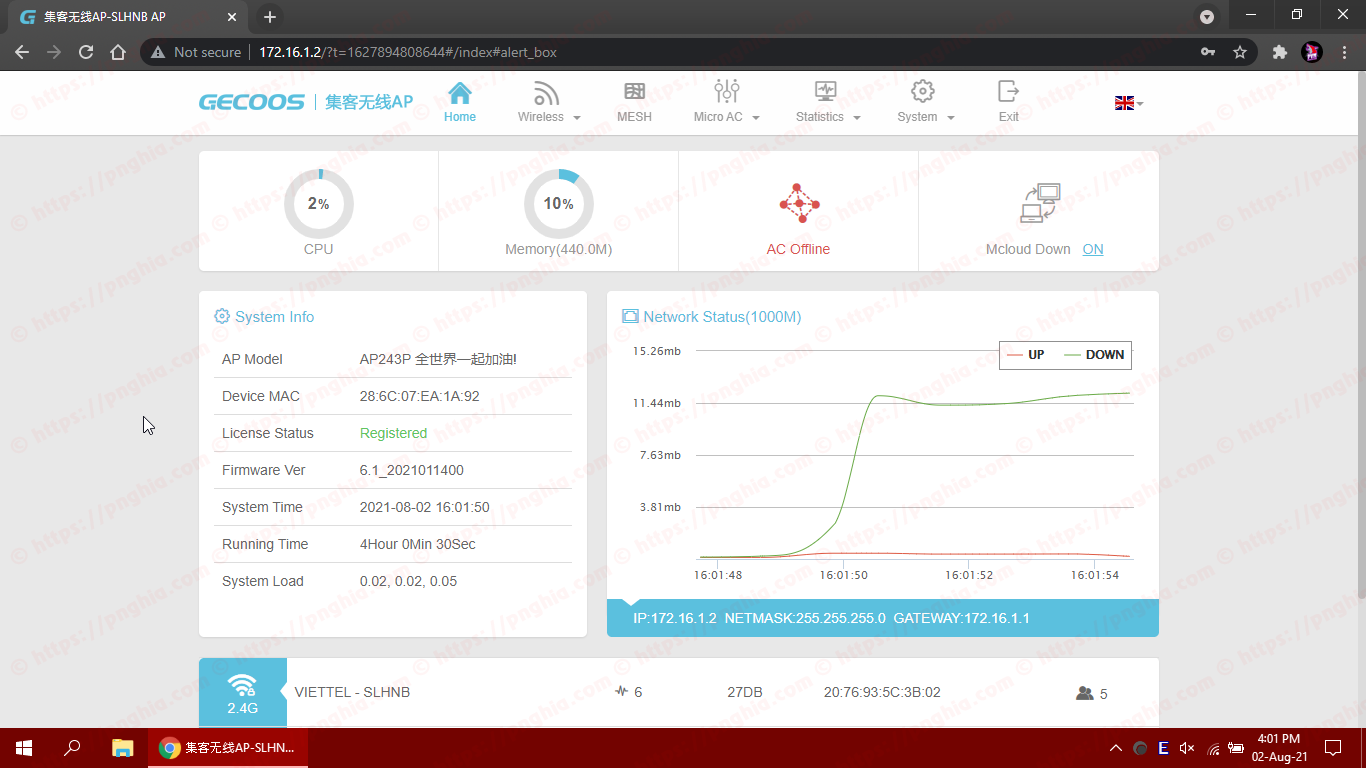This screenshot has width=1366, height=768.
Task: Open the Micro AC sliders icon
Action: tap(727, 92)
